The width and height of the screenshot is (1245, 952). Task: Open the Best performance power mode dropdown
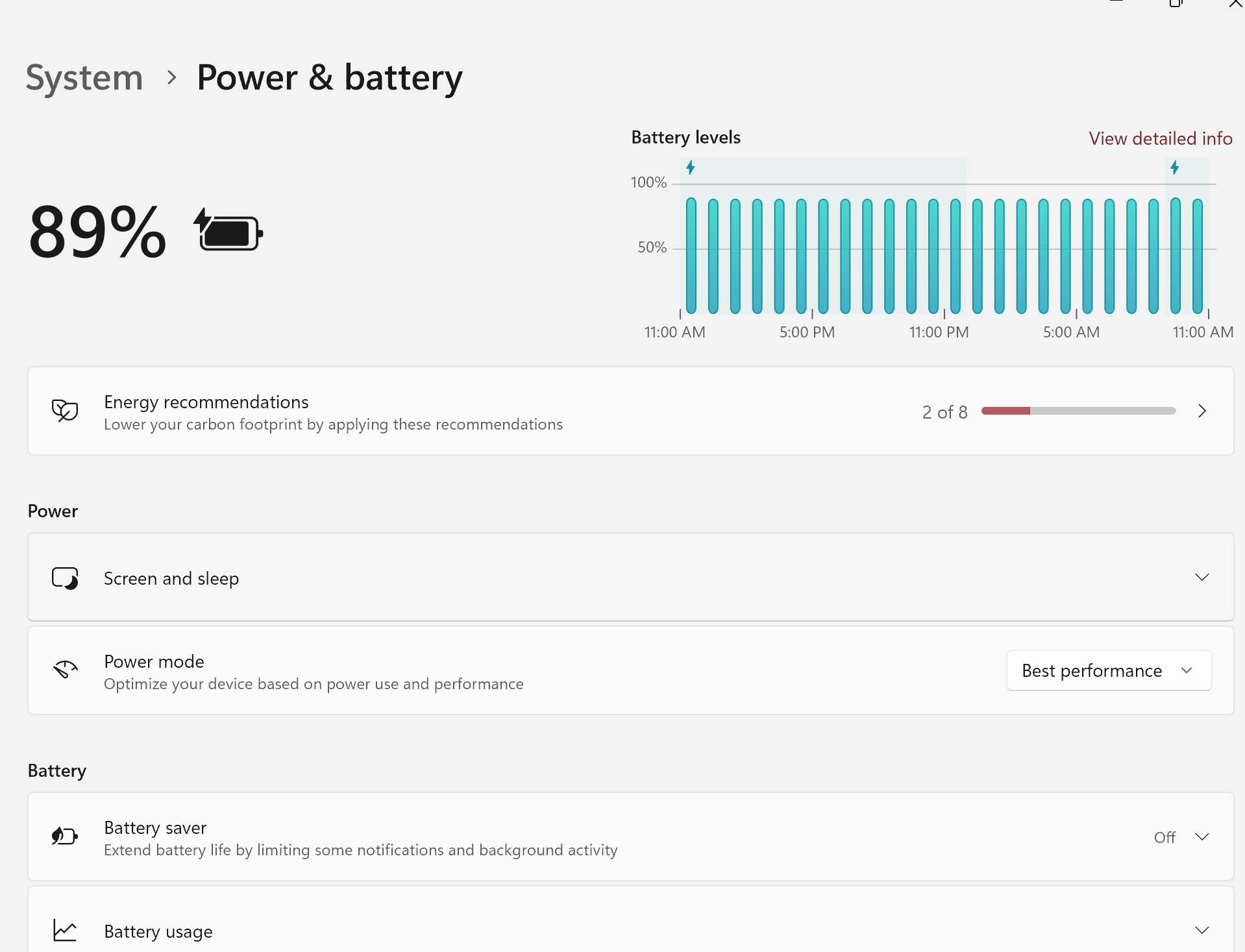[x=1108, y=670]
